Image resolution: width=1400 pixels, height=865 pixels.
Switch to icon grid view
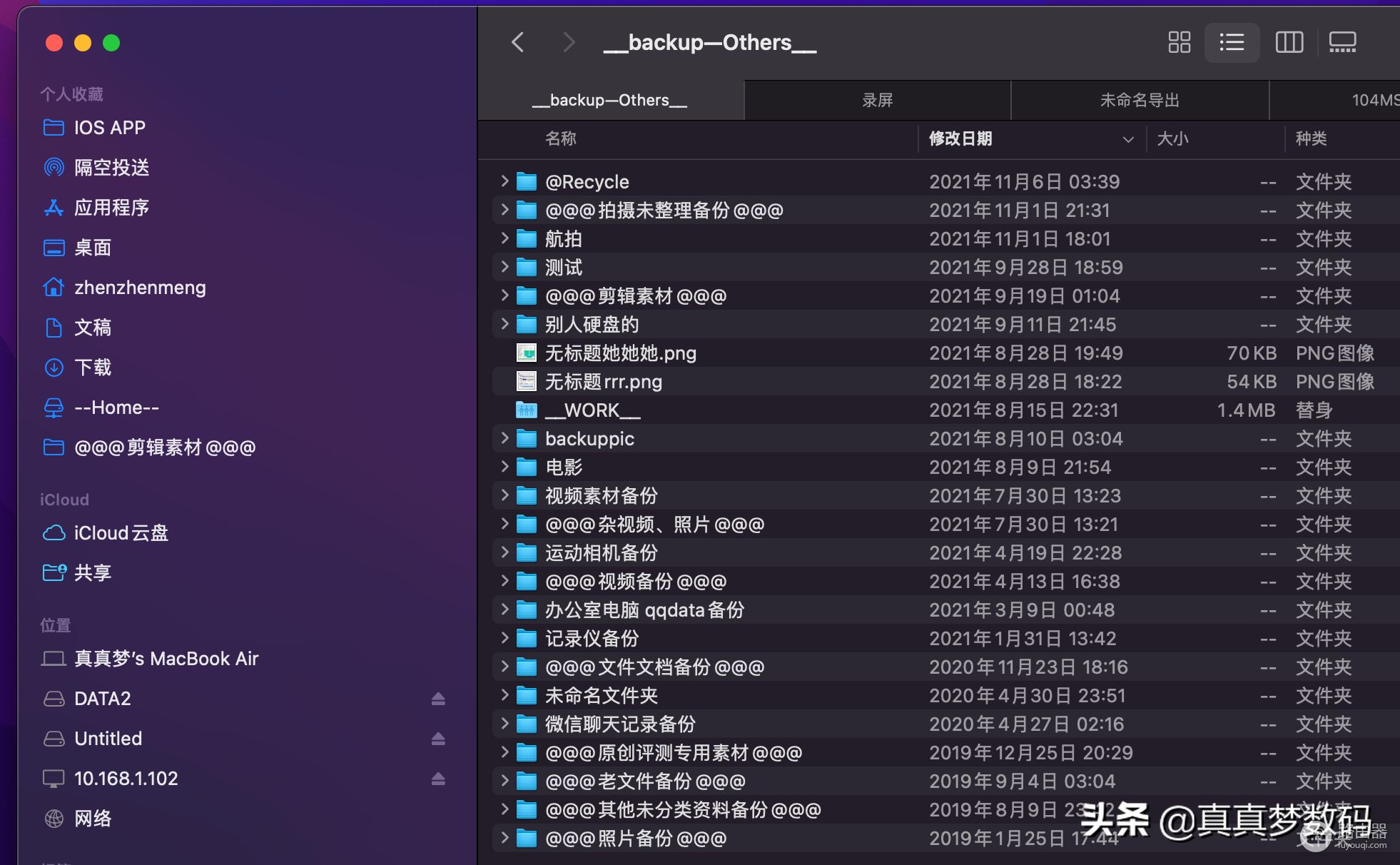[x=1179, y=42]
